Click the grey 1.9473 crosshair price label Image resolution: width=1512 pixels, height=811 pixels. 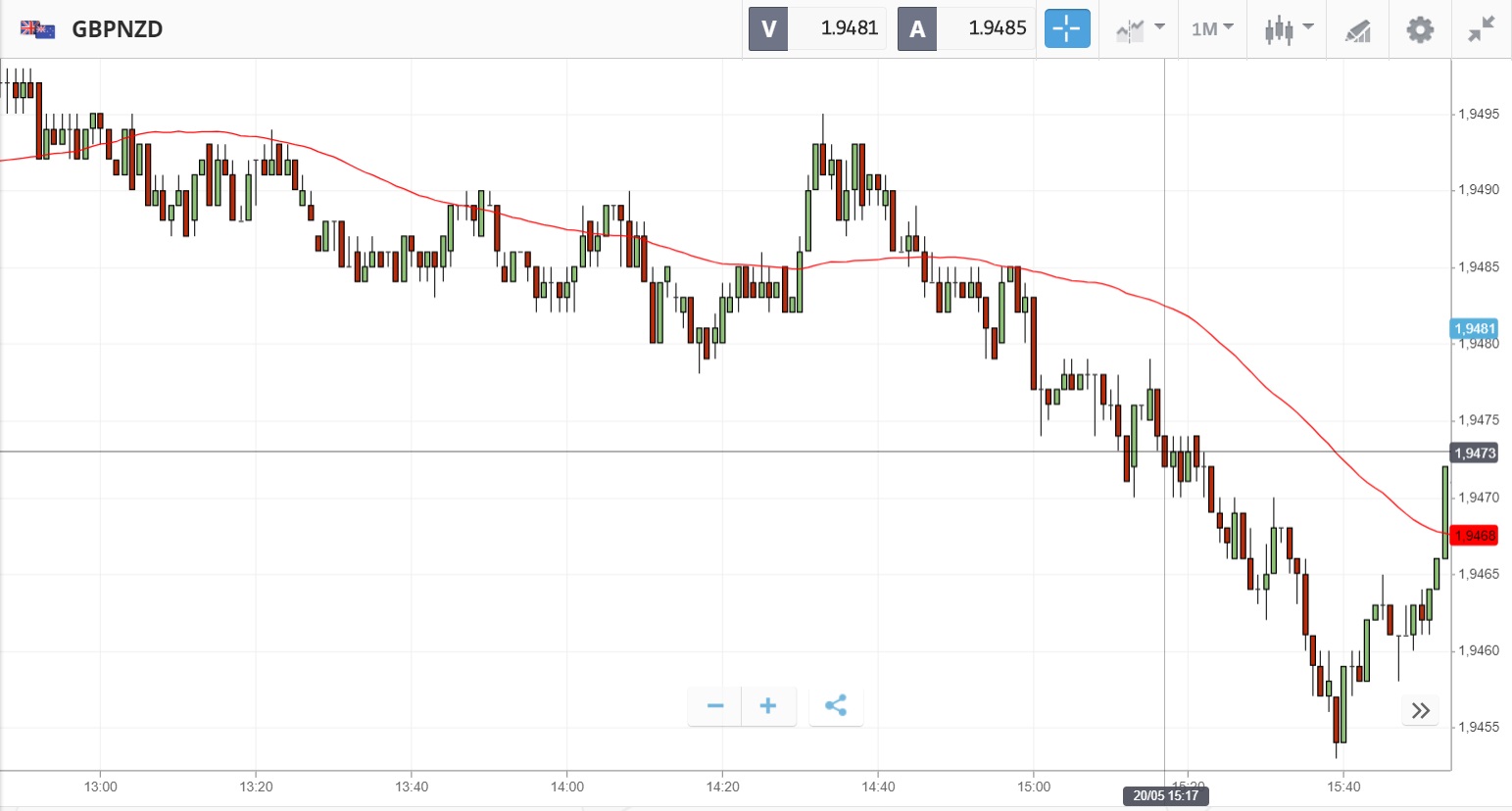click(1474, 453)
